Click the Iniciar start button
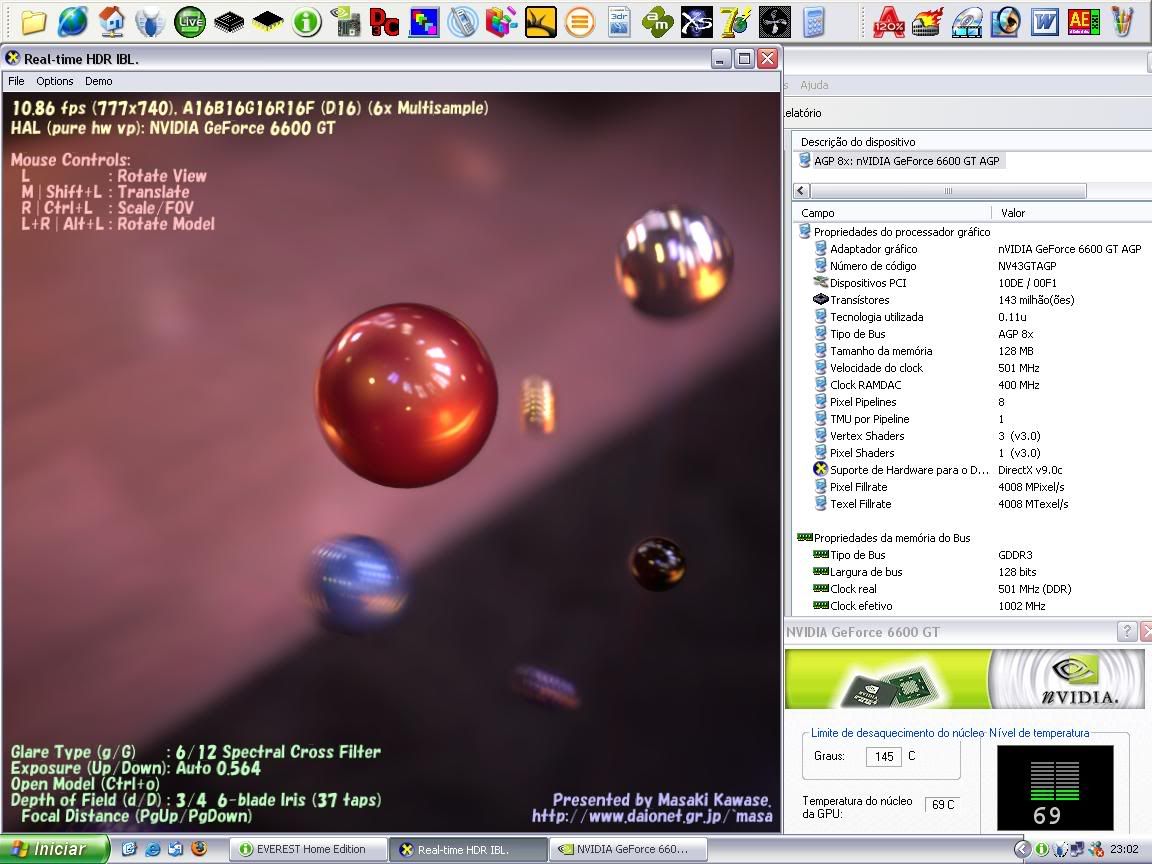This screenshot has height=864, width=1152. pos(53,849)
